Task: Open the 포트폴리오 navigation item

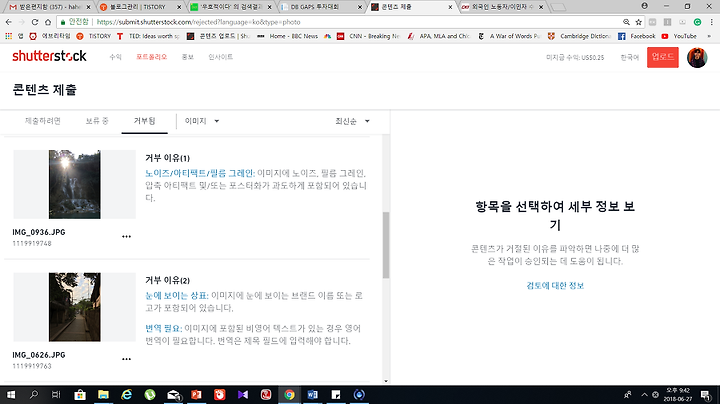Action: pos(152,57)
